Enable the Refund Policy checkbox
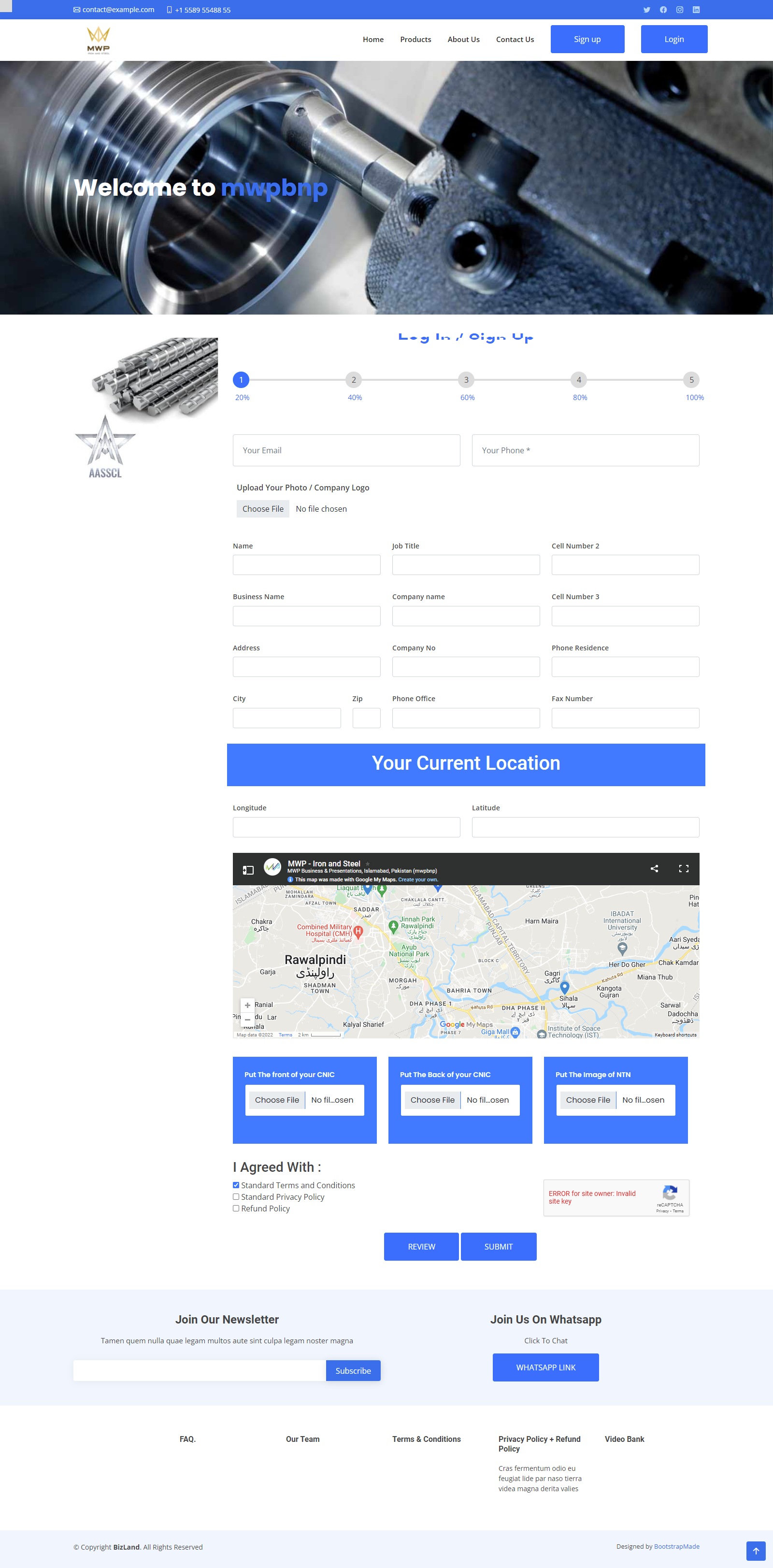This screenshot has width=773, height=1568. [x=236, y=1208]
